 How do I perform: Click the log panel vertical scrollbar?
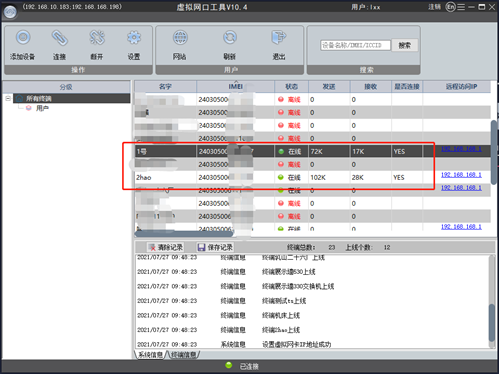492,322
